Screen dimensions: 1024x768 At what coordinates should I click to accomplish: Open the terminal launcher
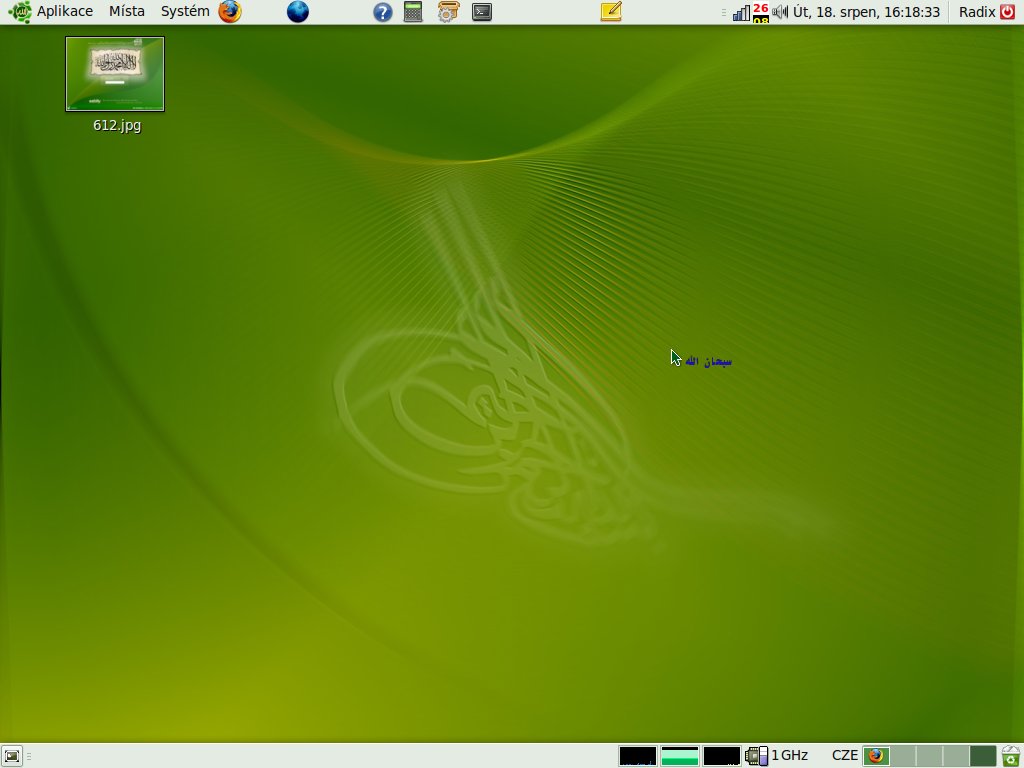coord(482,12)
